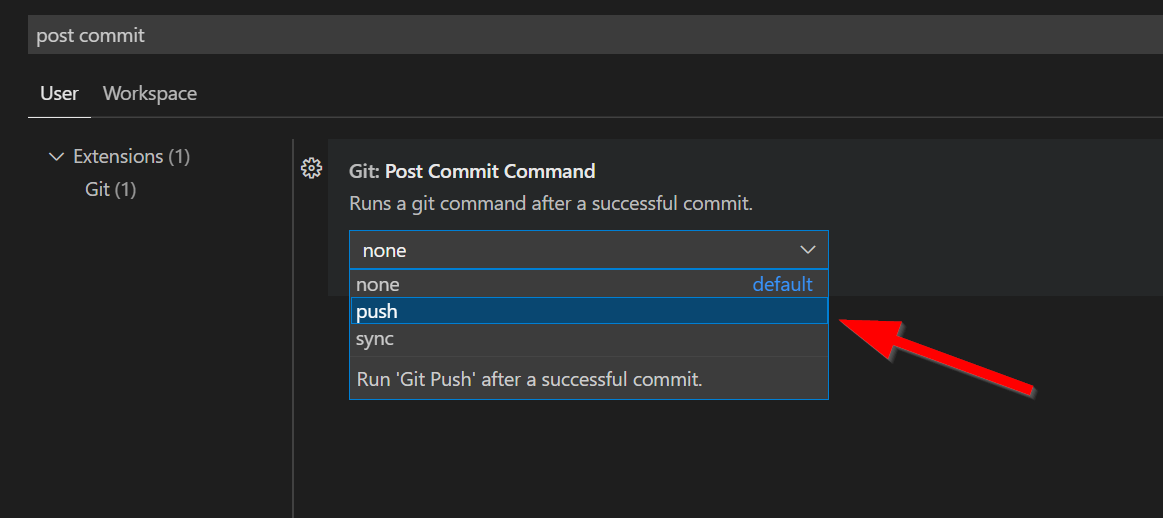Viewport: 1163px width, 518px height.
Task: Collapse the Extensions tree chevron
Action: click(56, 157)
